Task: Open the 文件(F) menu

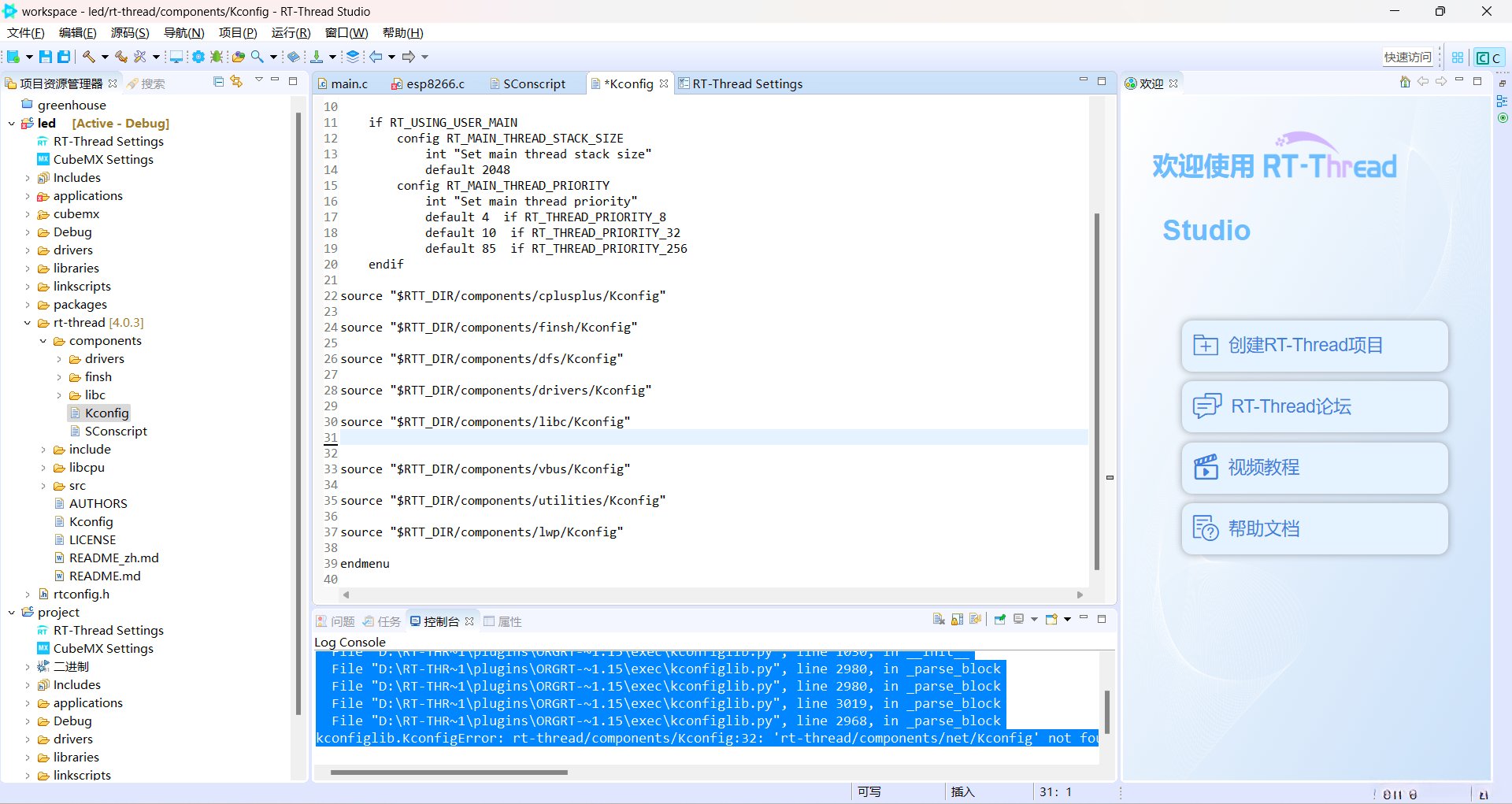Action: click(x=26, y=33)
